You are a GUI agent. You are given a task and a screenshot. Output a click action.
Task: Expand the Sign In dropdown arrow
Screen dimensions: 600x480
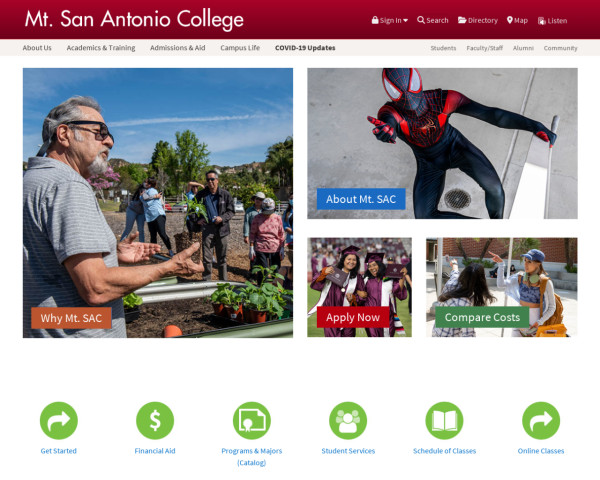[x=406, y=20]
